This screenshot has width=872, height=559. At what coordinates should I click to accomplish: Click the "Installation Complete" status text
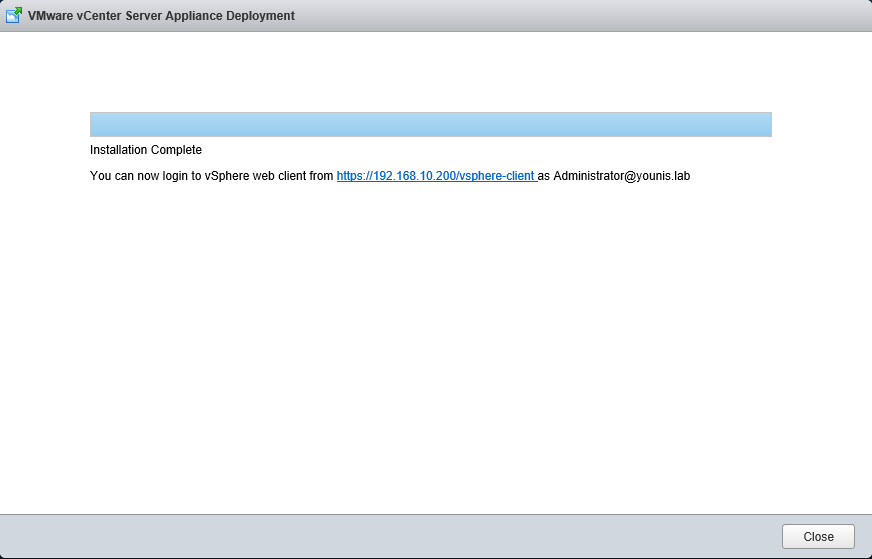click(145, 150)
